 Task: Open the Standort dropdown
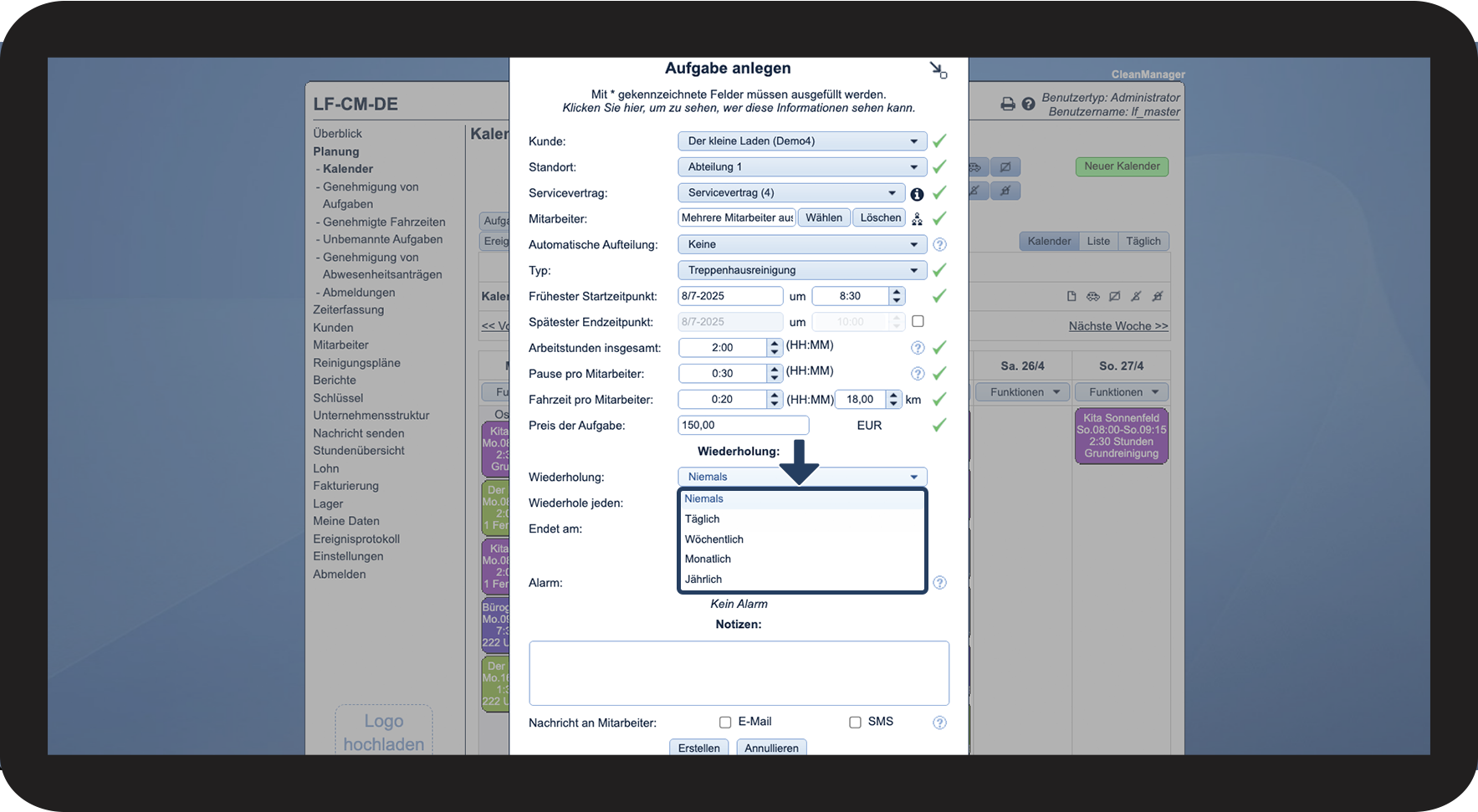(x=802, y=167)
